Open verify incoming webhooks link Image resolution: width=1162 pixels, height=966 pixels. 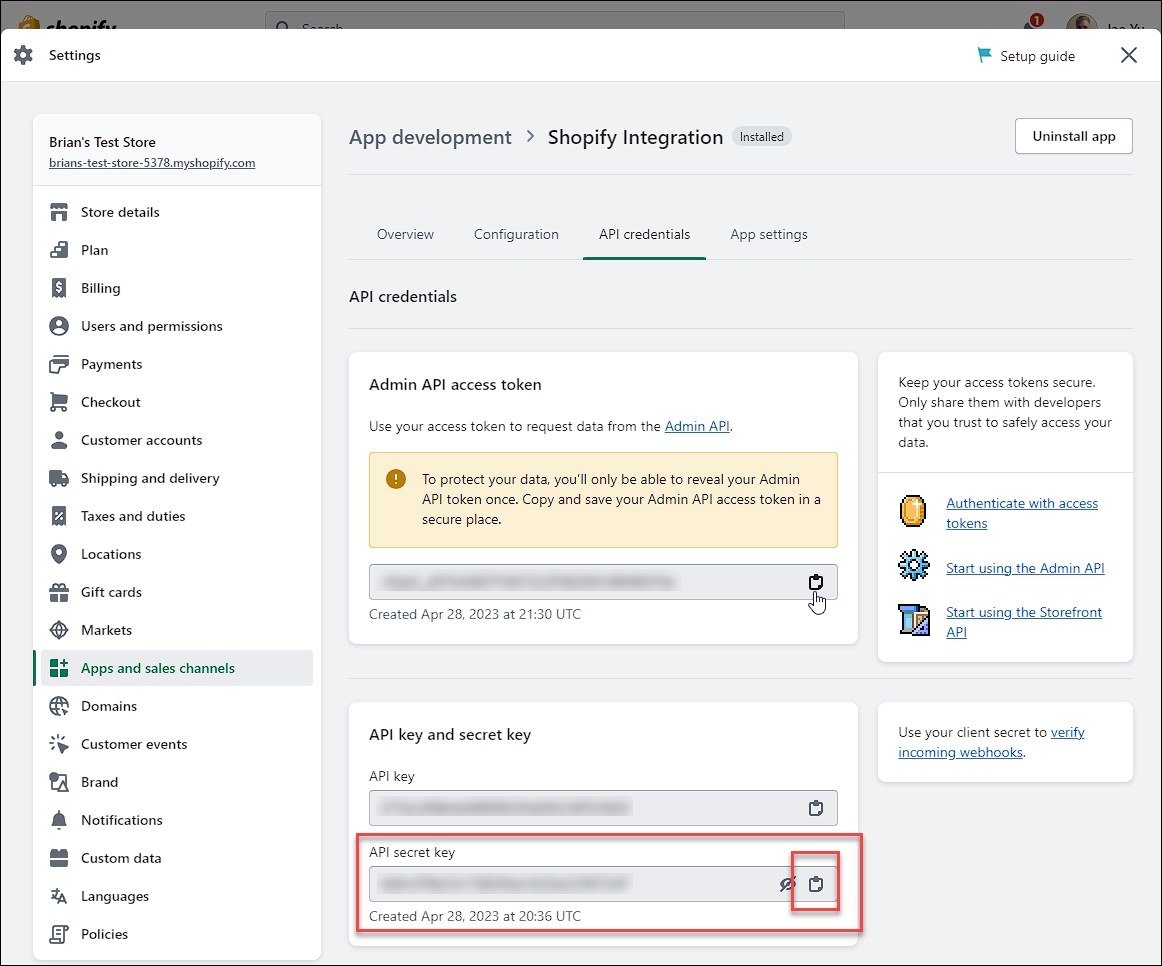tap(991, 742)
